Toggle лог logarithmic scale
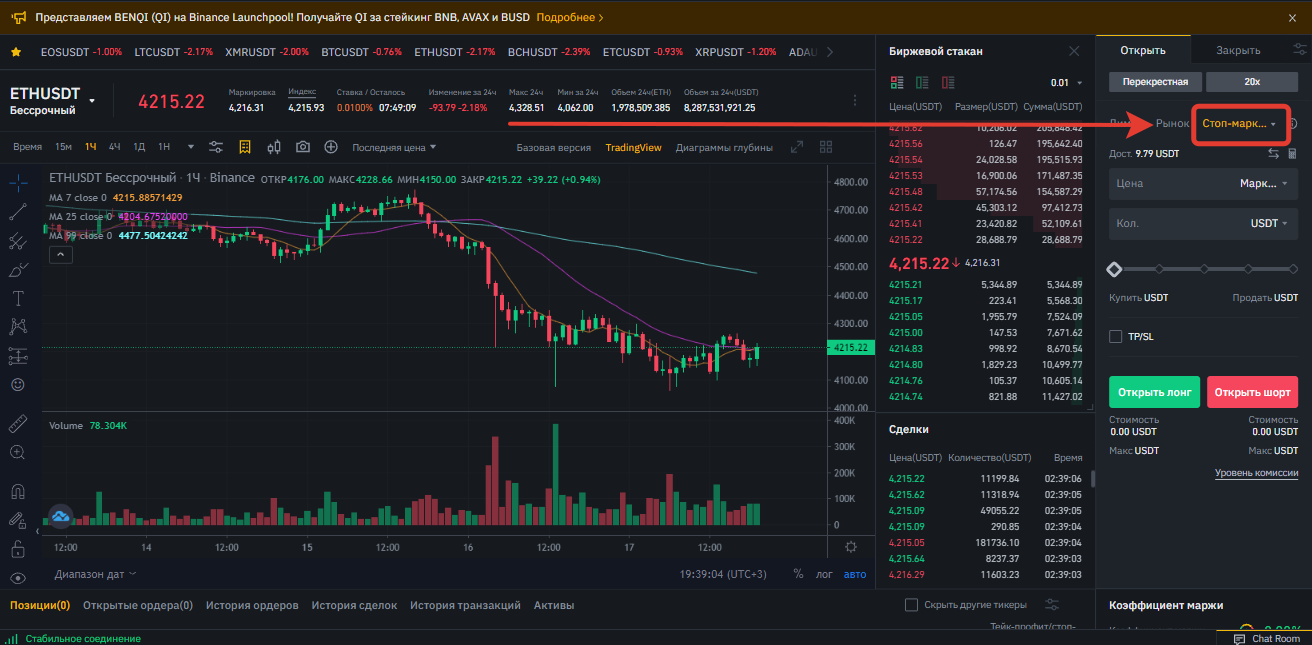 point(824,574)
